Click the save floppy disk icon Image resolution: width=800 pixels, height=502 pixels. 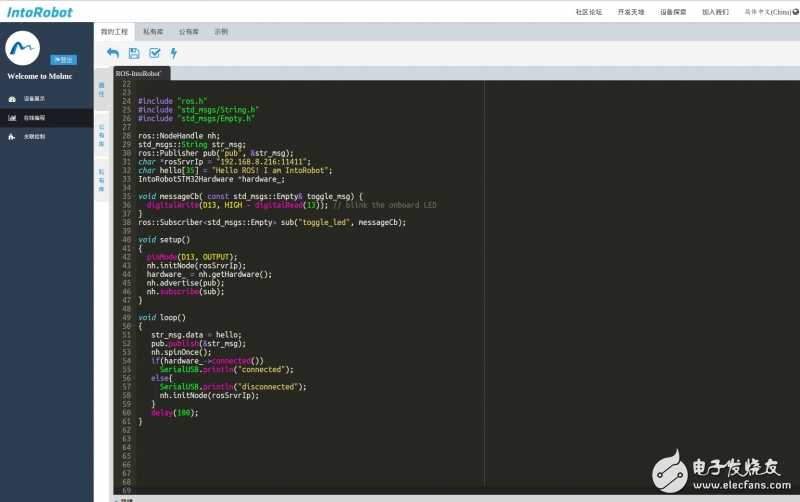134,53
